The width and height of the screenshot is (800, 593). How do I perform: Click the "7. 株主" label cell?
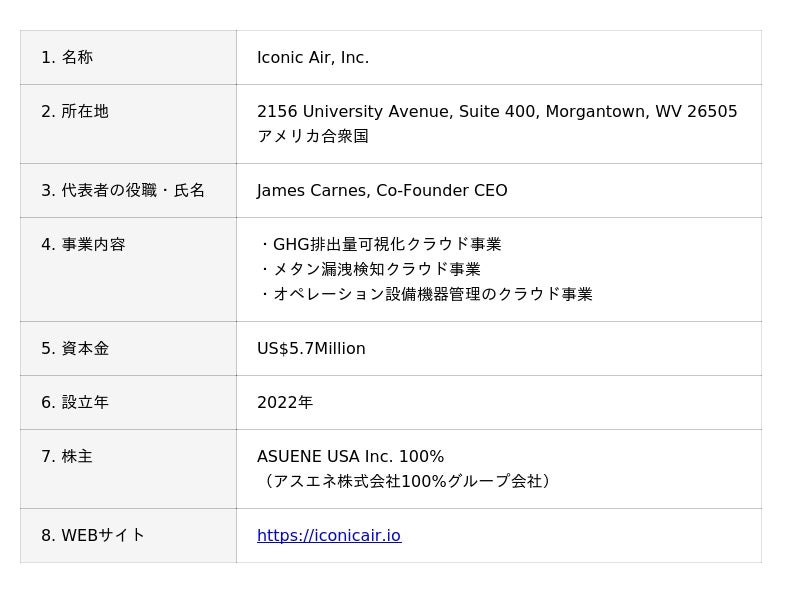point(67,457)
